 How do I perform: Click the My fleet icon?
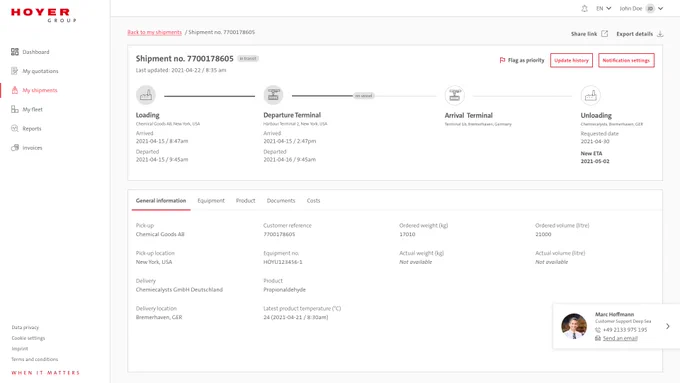pos(15,109)
